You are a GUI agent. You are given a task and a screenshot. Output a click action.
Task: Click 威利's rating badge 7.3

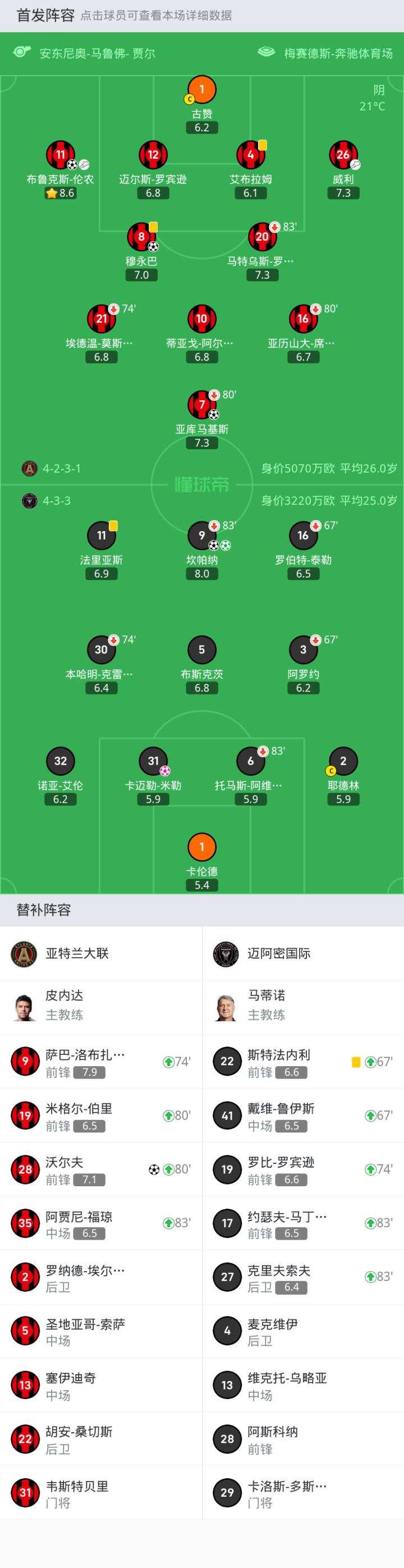343,193
